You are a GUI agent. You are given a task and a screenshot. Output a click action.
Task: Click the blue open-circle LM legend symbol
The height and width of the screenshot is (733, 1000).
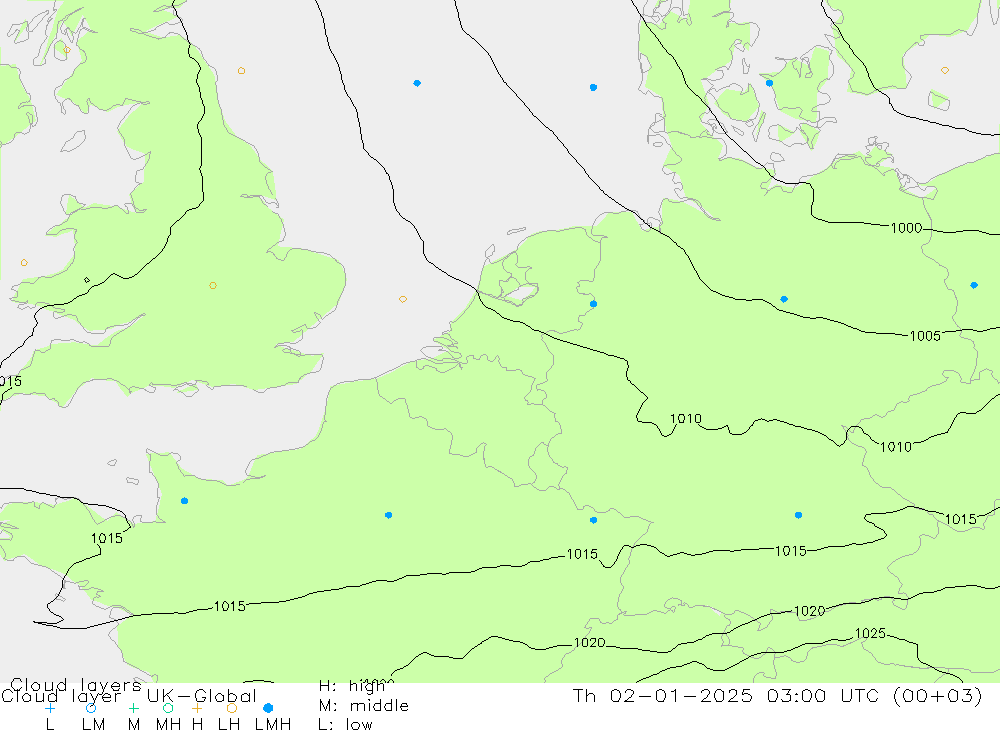click(91, 708)
